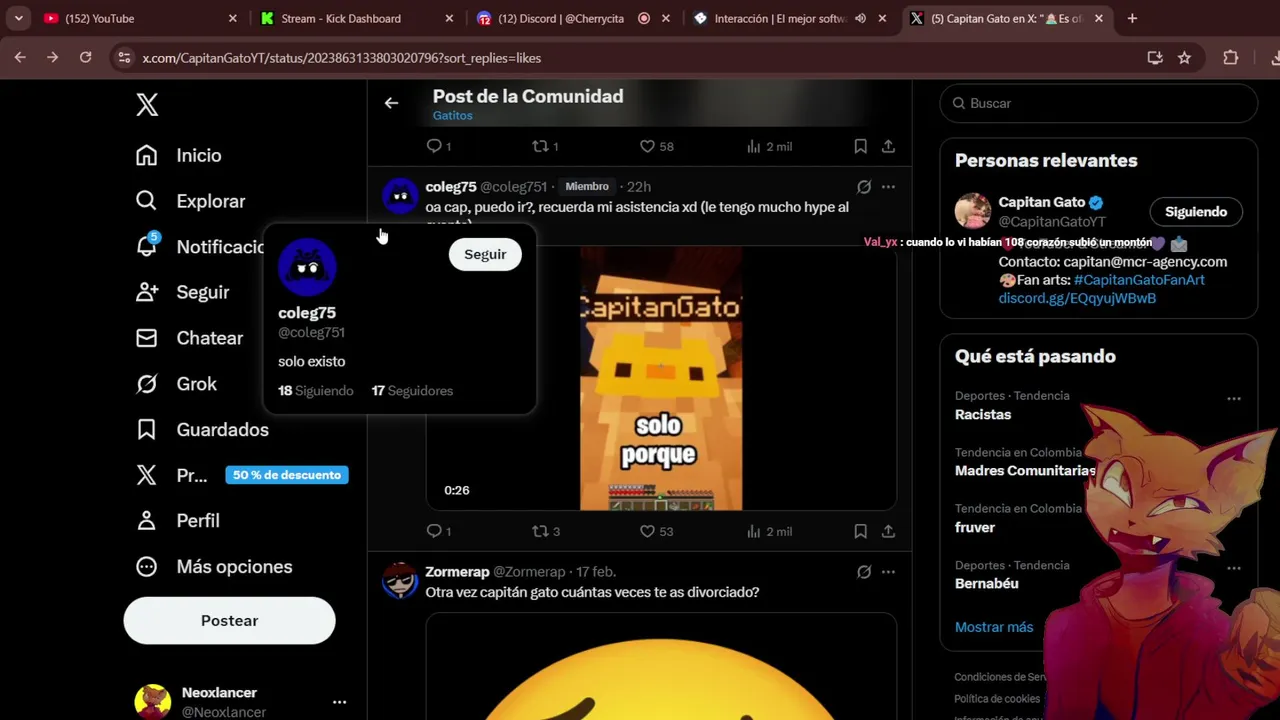Open browser extensions puzzle icon
The image size is (1280, 720).
[x=1231, y=58]
